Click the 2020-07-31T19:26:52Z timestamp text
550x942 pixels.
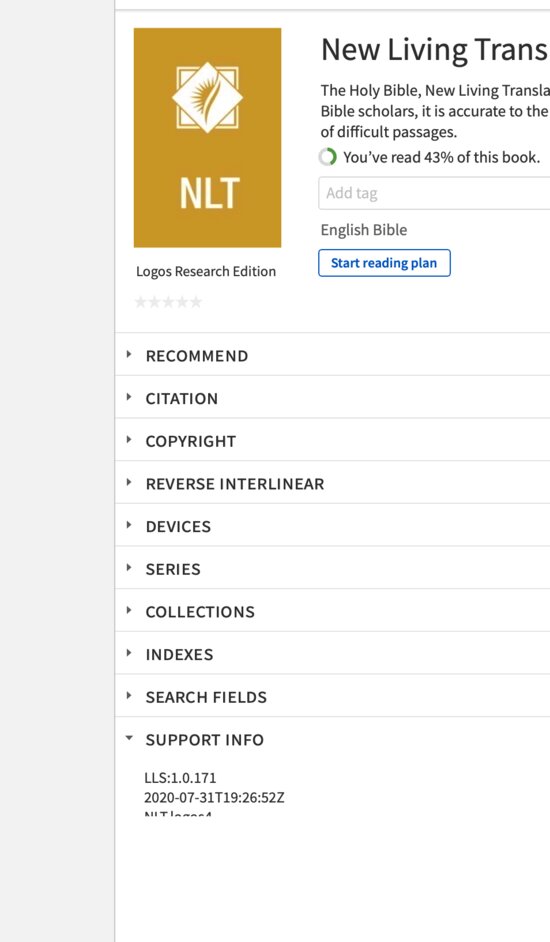[x=214, y=798]
